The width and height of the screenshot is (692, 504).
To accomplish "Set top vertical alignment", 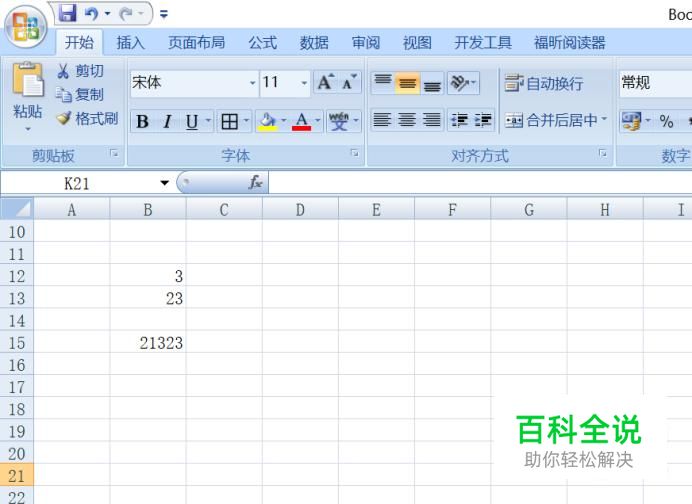I will point(383,83).
